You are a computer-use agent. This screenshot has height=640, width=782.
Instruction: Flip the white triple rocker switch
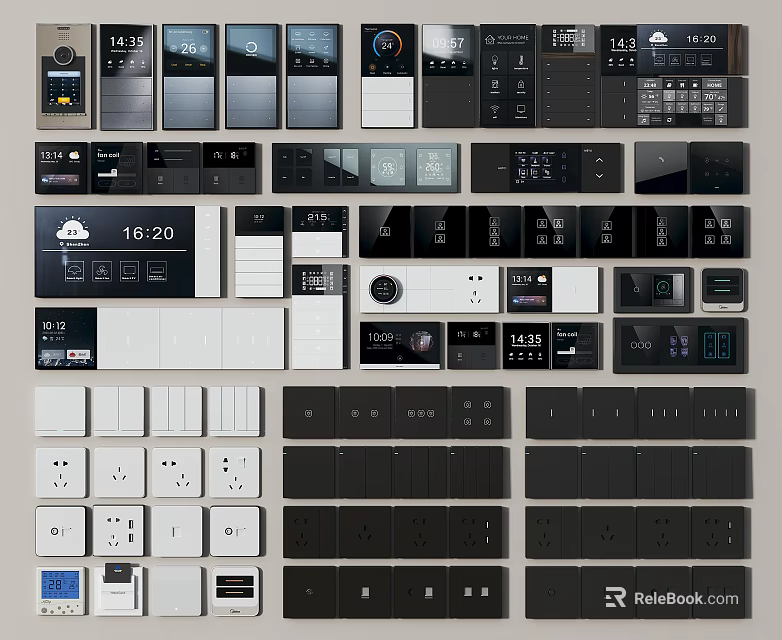click(177, 411)
